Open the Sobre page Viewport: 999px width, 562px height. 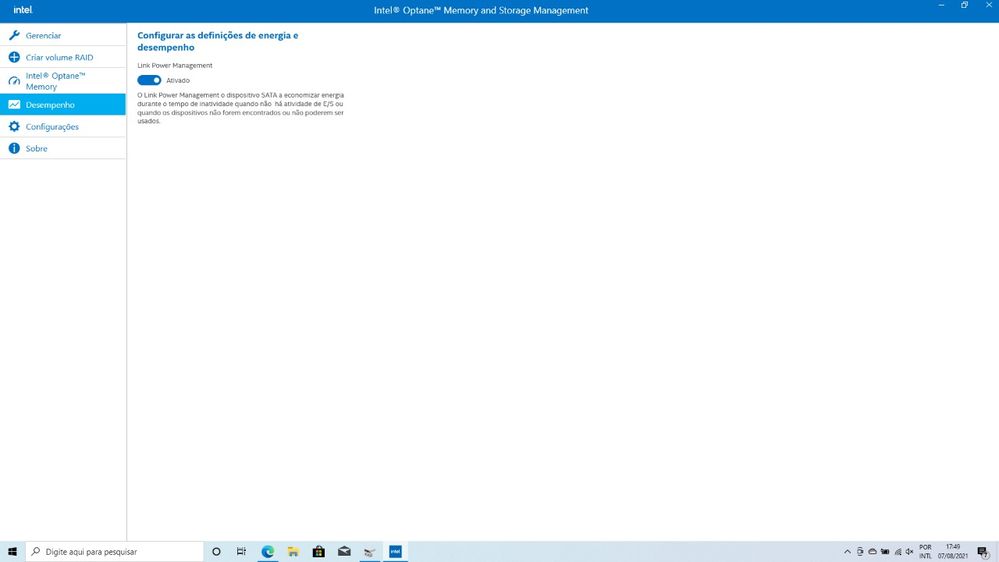(62, 148)
